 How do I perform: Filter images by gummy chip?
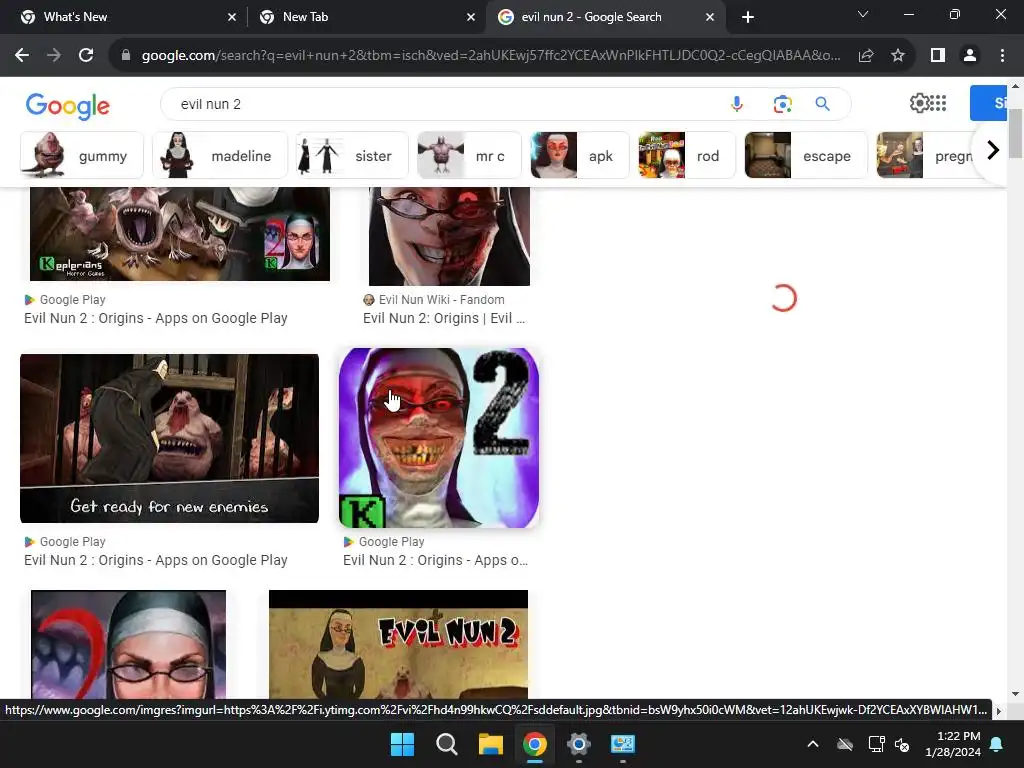click(x=82, y=155)
